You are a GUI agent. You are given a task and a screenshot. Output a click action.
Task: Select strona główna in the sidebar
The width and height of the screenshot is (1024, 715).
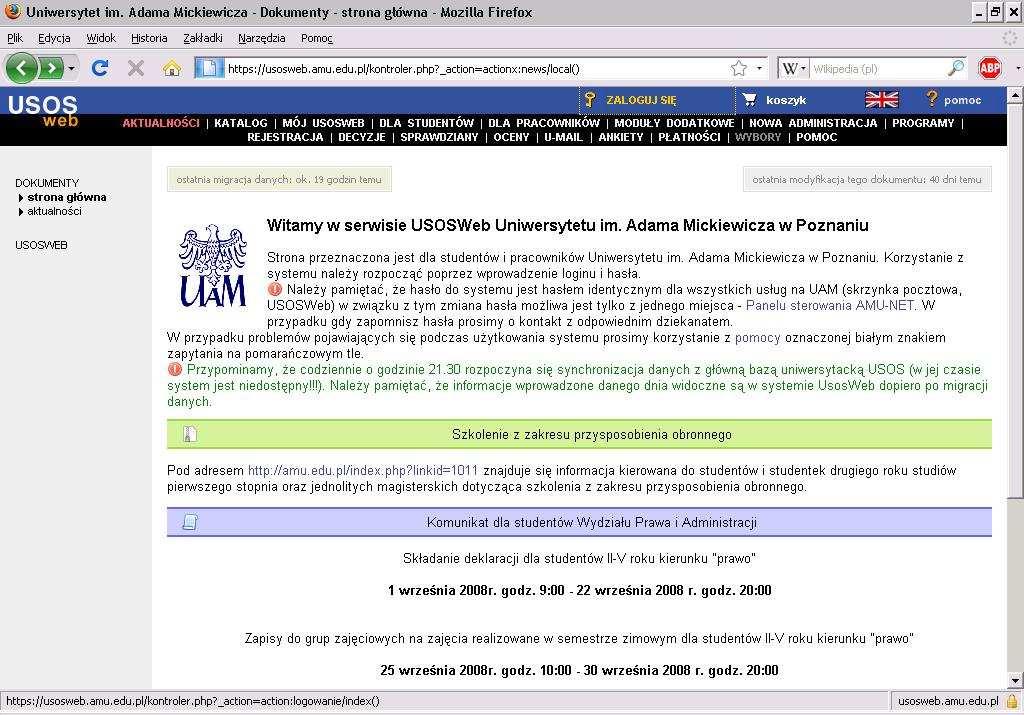(67, 197)
